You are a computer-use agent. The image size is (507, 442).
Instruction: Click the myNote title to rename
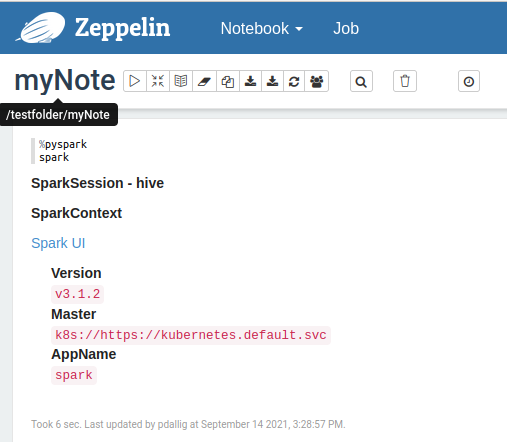[65, 80]
